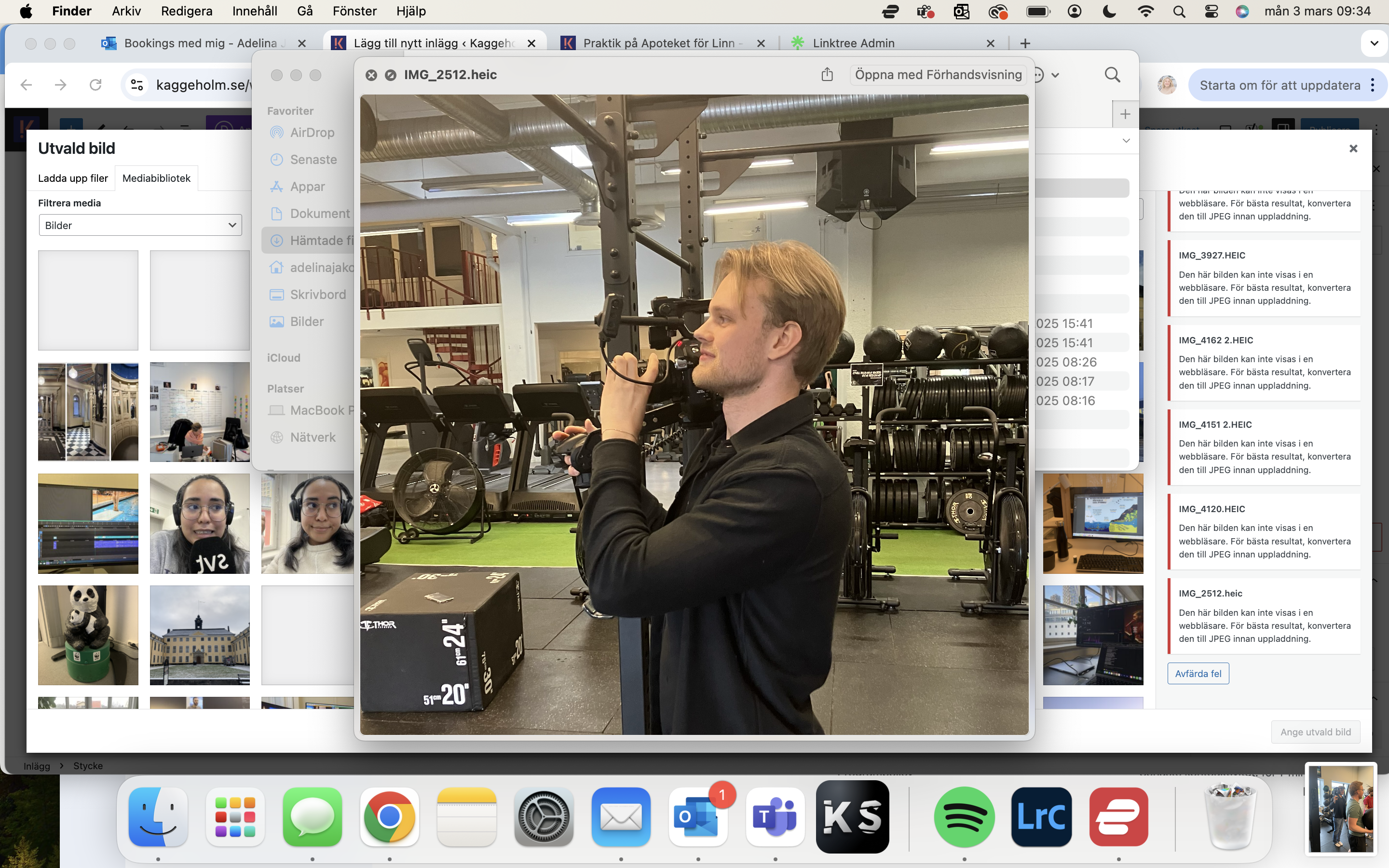Screen dimensions: 1389x868
Task: Open the Fönster menu in the menu bar
Action: click(x=354, y=12)
